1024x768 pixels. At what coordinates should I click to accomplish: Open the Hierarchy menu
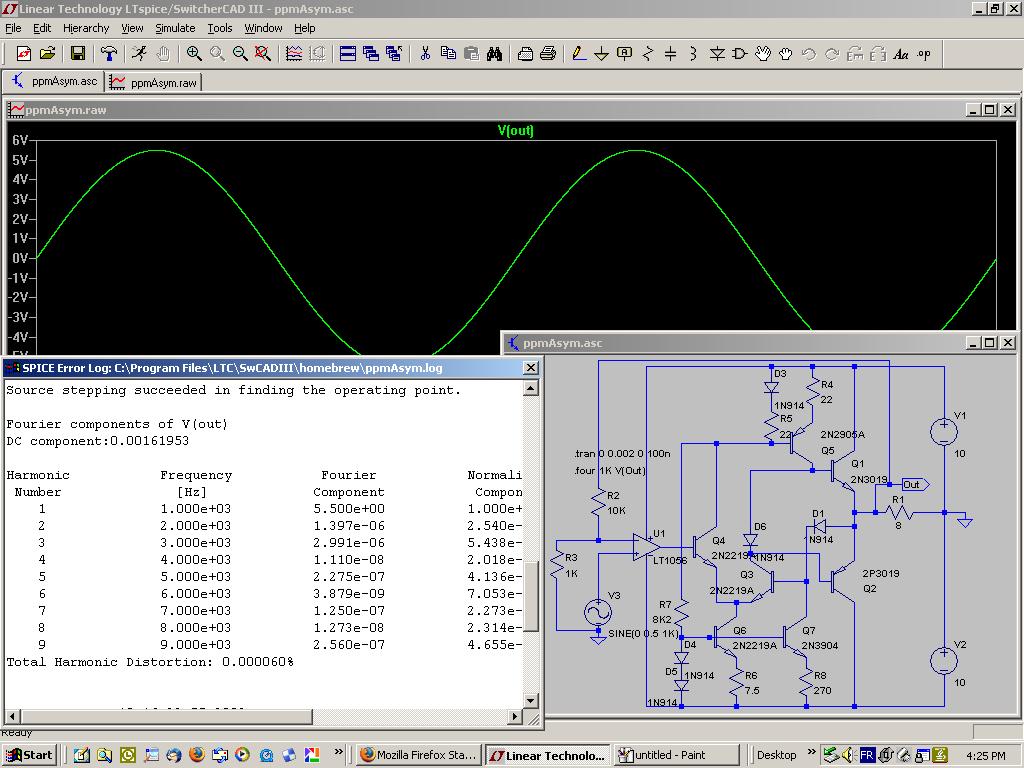pos(86,28)
